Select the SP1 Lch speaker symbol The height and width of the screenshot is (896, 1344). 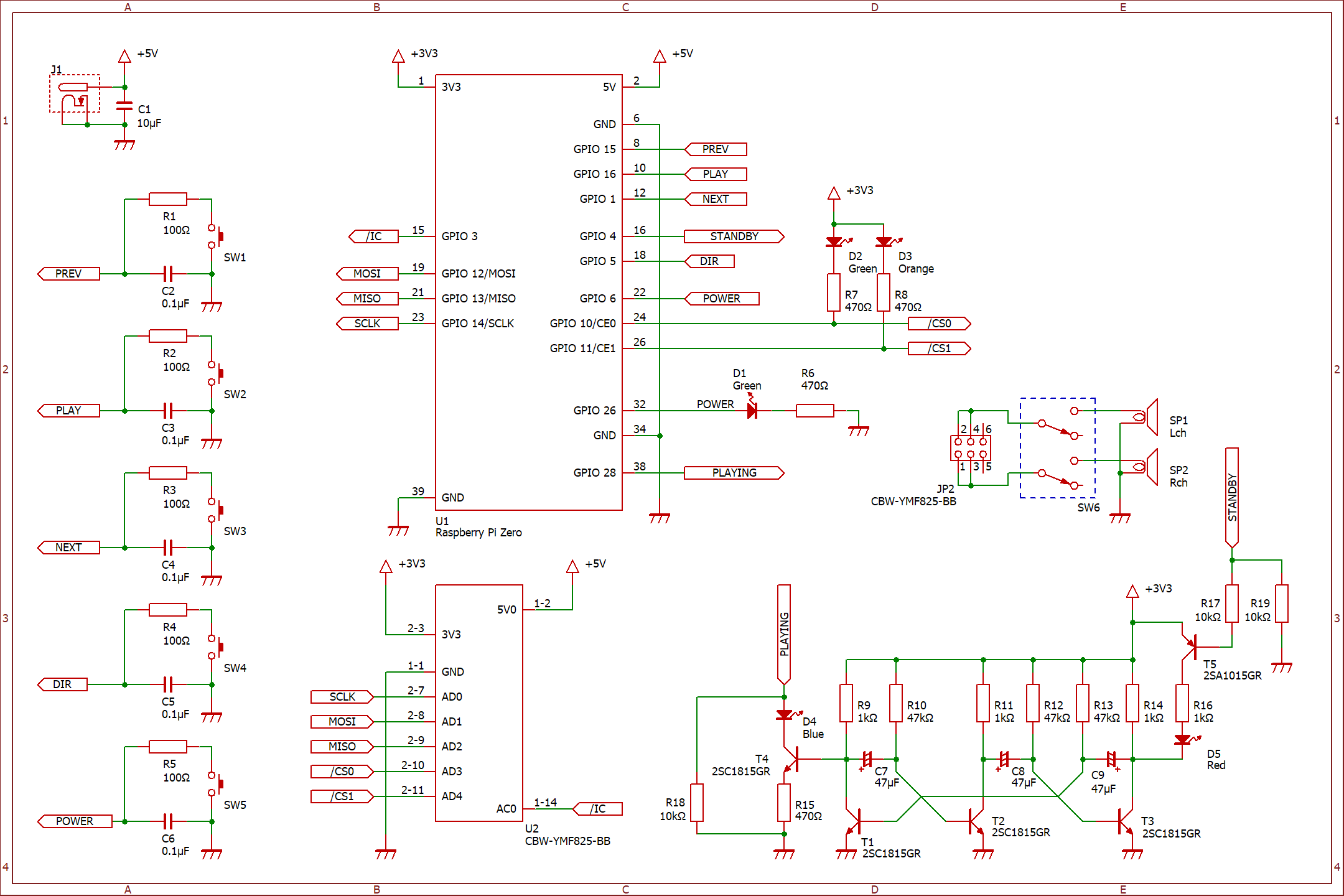(x=1145, y=417)
